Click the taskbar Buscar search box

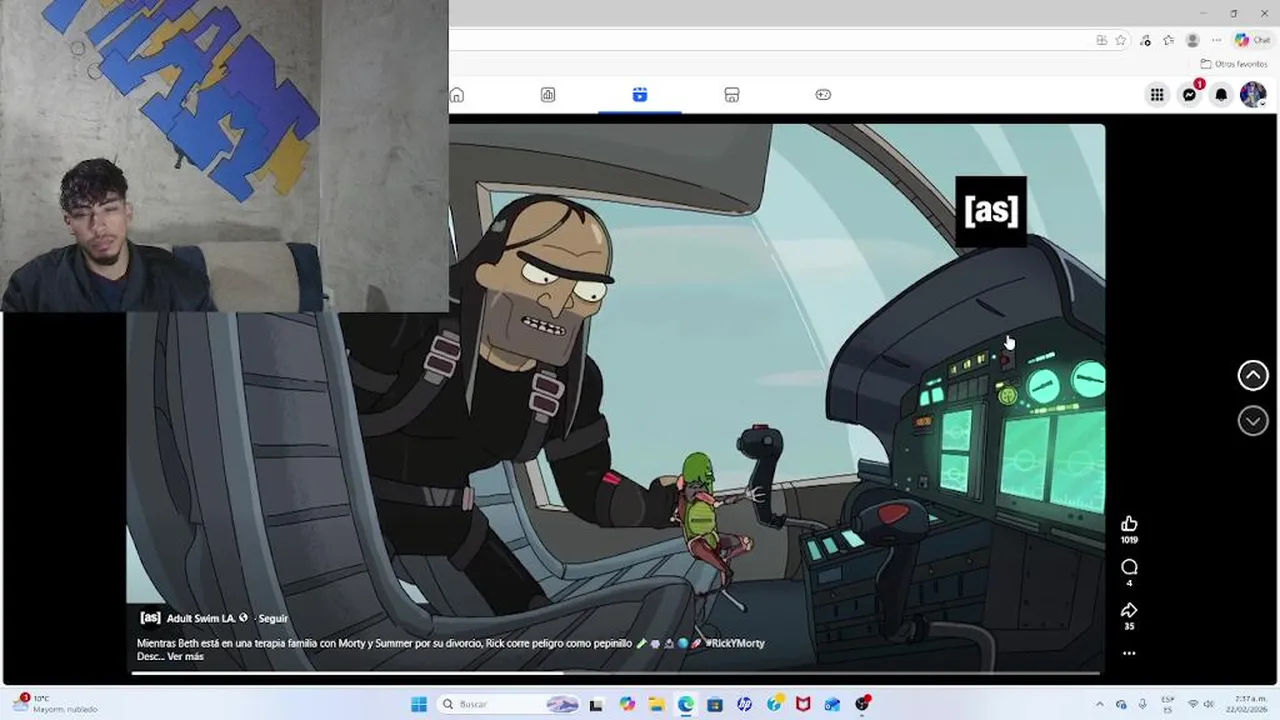509,704
